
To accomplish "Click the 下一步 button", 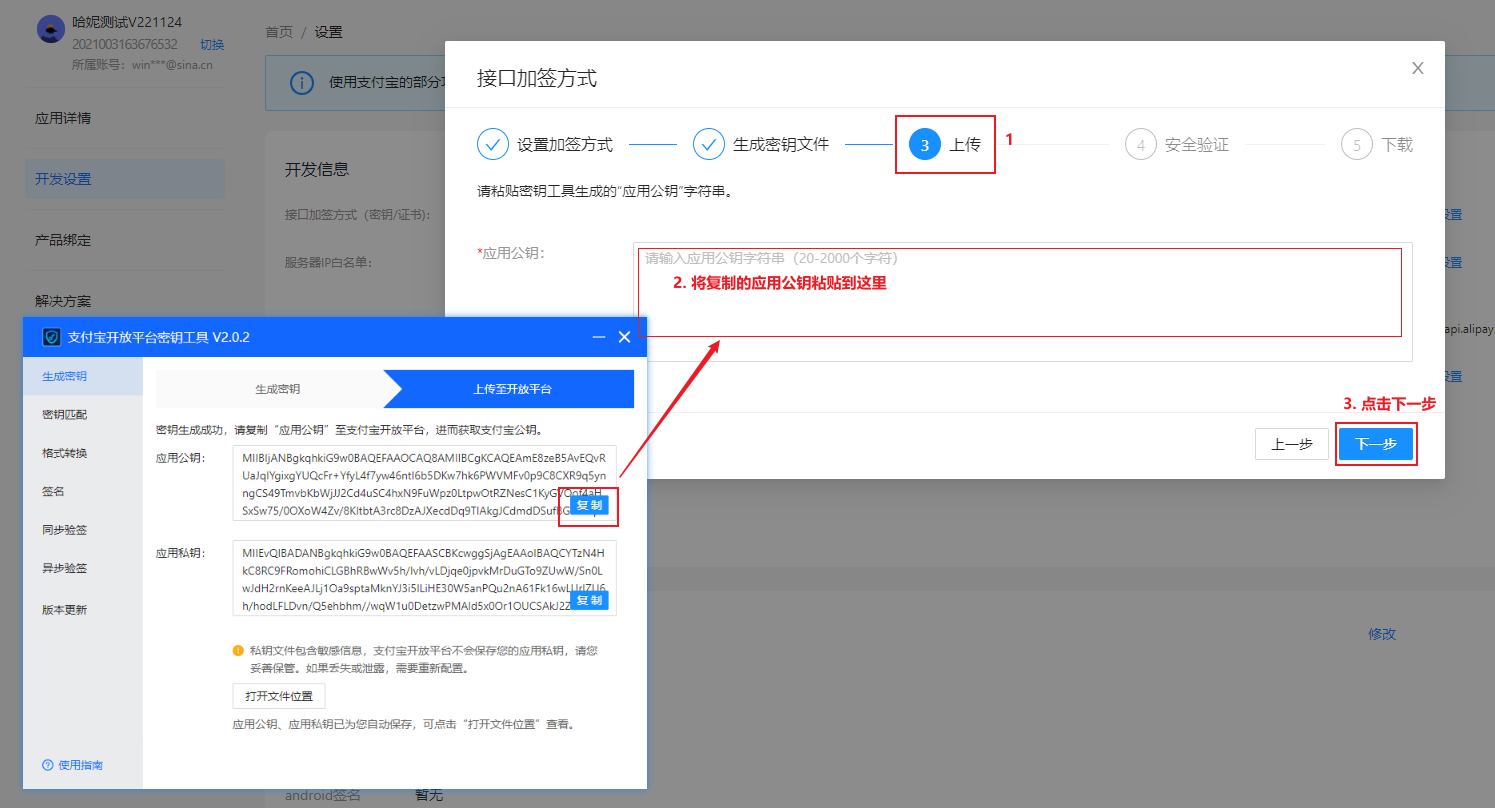I will click(1376, 444).
